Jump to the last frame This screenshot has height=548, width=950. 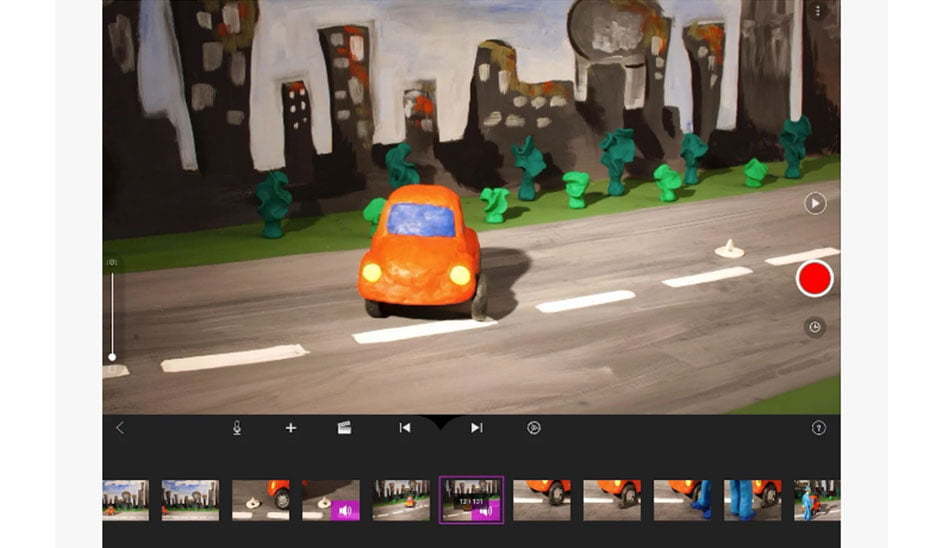tap(477, 428)
